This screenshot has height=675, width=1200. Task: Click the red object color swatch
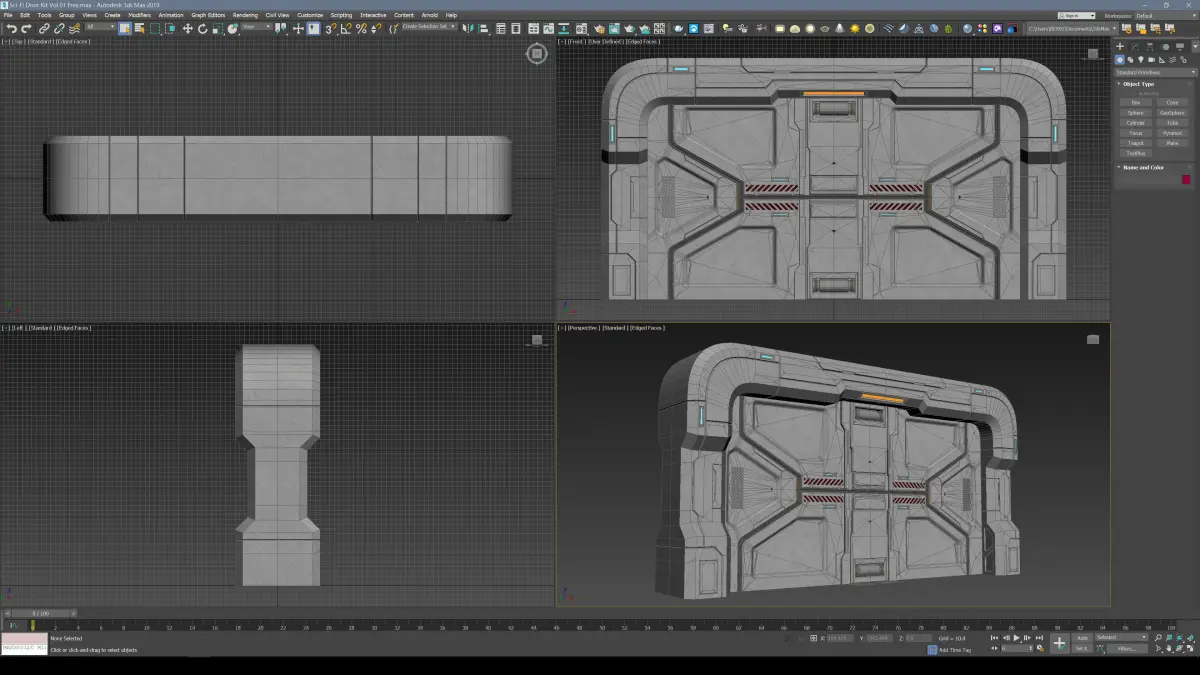coord(1186,180)
